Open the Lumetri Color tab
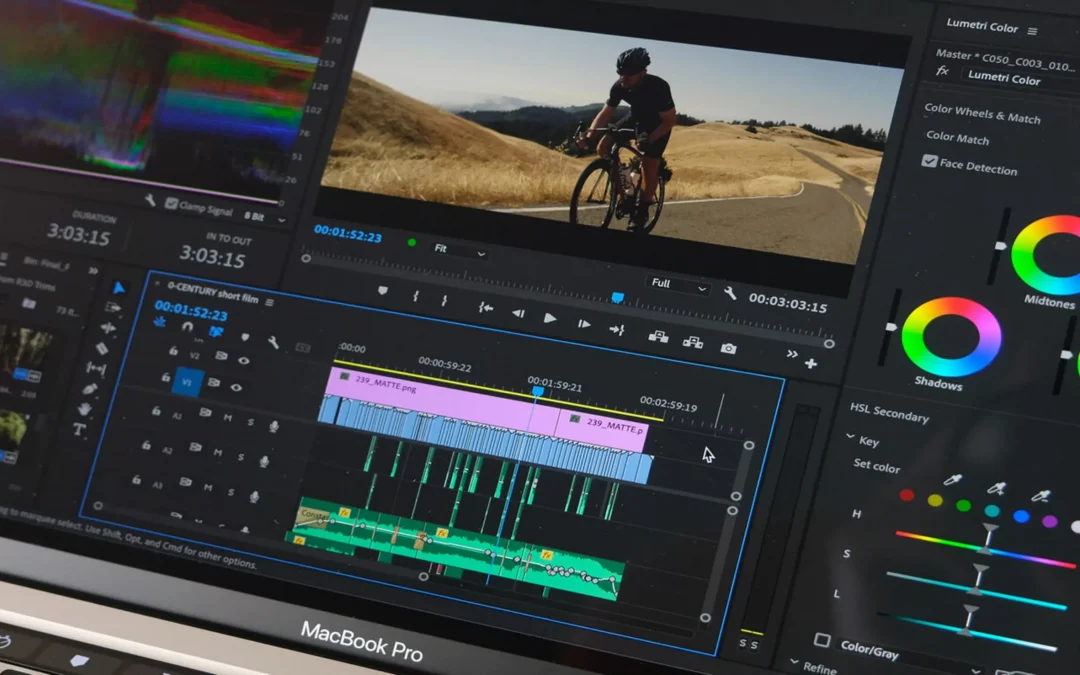Image resolution: width=1080 pixels, height=675 pixels. click(982, 26)
